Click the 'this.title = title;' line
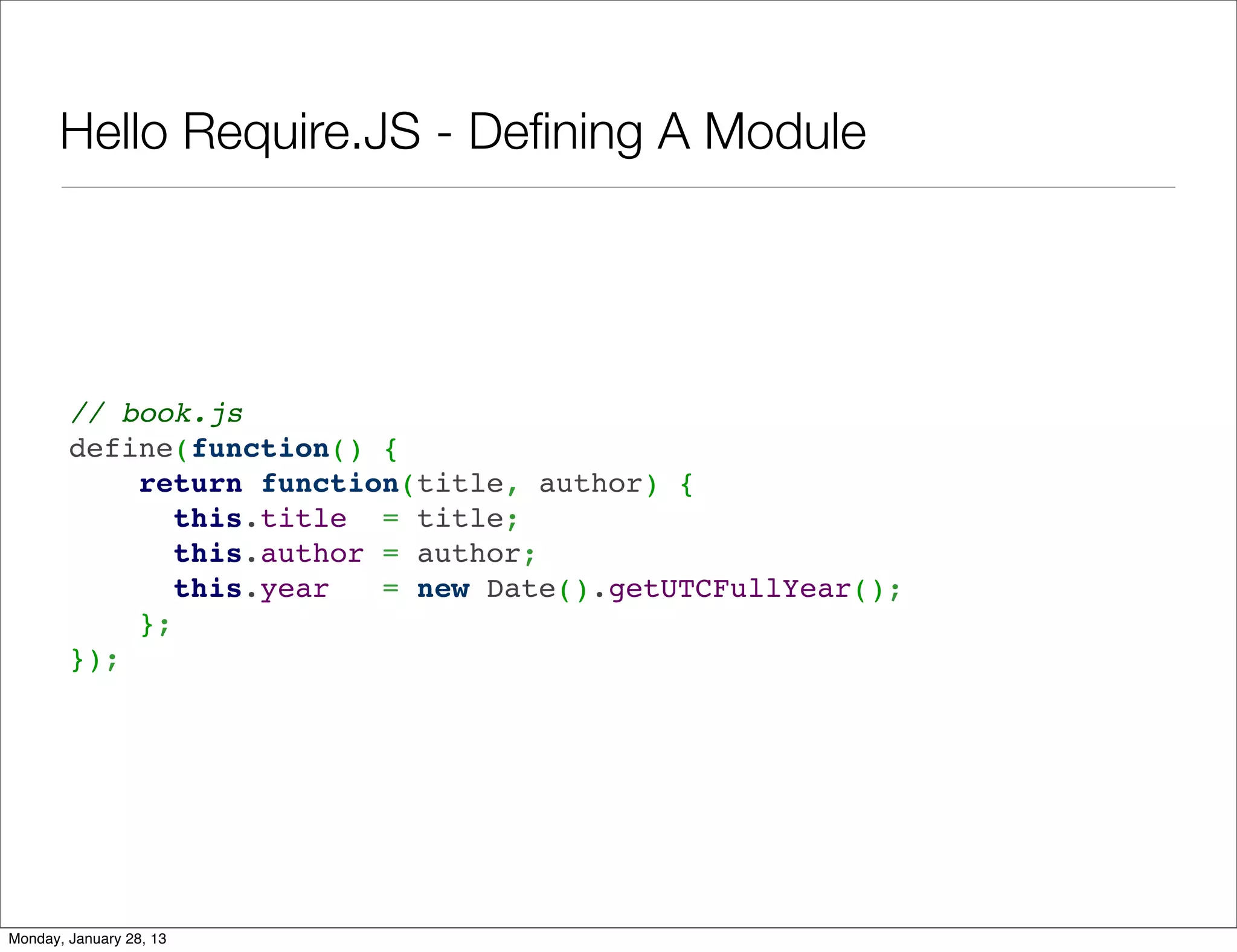The image size is (1237, 952). tap(346, 519)
